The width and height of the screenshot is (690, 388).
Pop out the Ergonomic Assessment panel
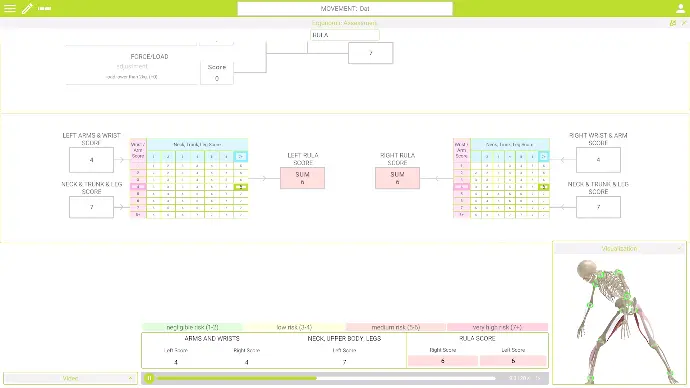673,23
